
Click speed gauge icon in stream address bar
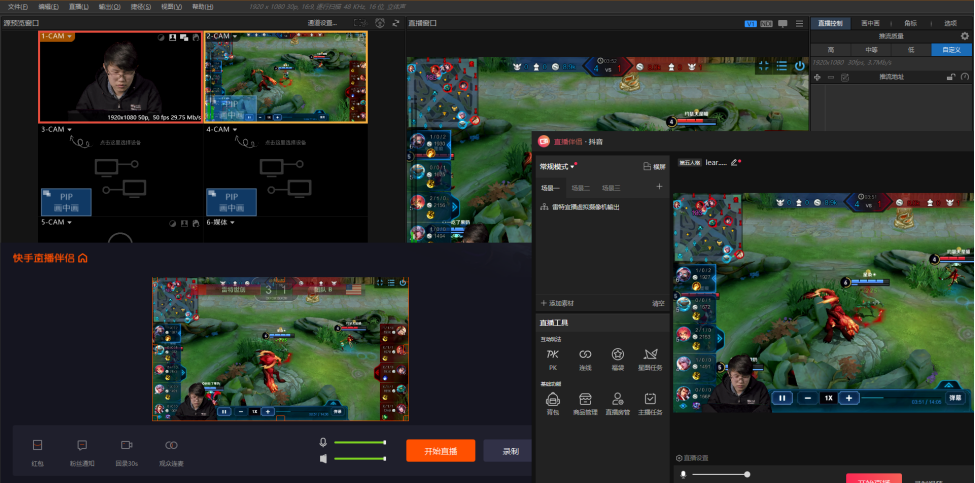964,77
